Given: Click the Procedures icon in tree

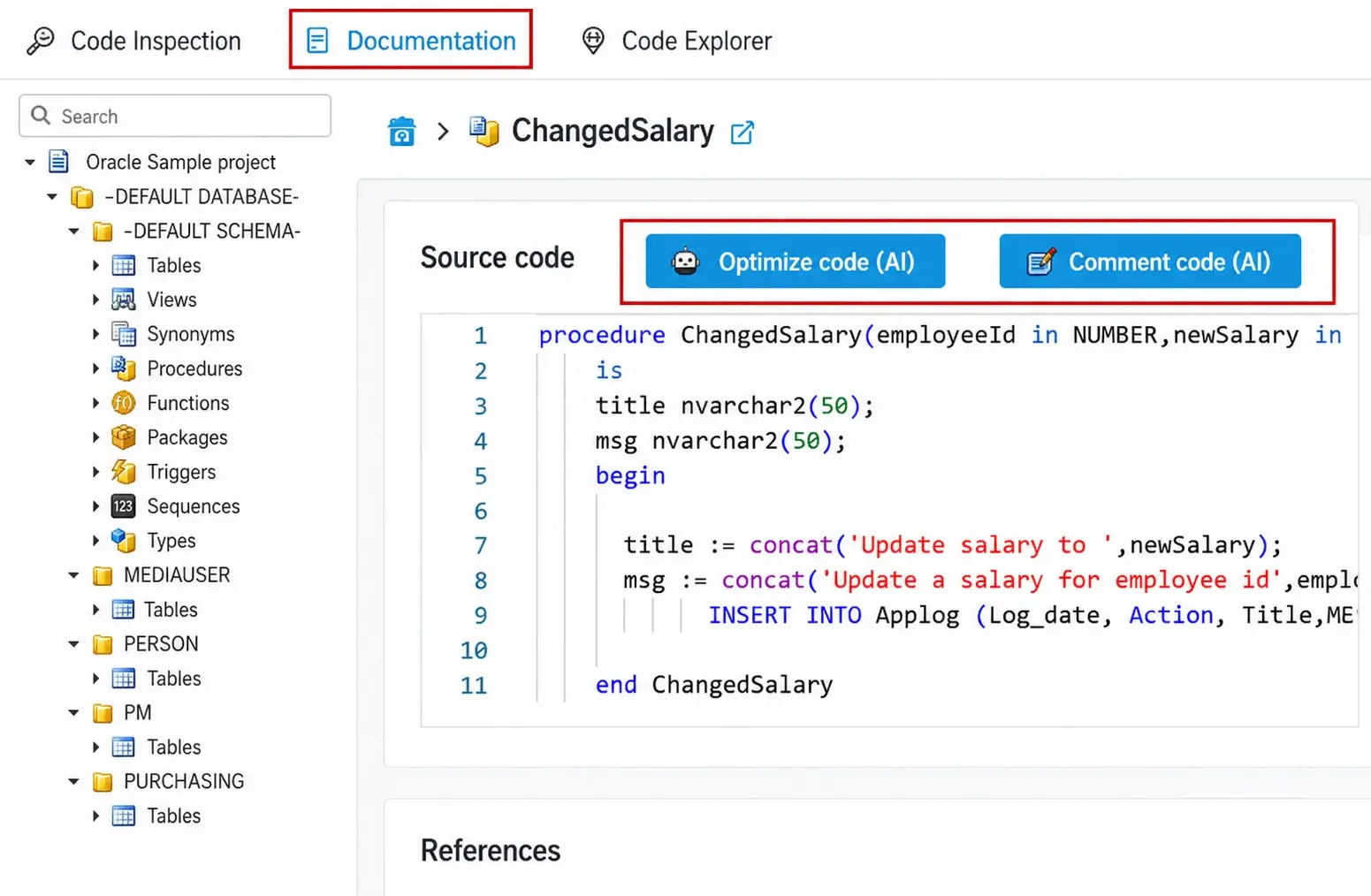Looking at the screenshot, I should click(x=124, y=368).
